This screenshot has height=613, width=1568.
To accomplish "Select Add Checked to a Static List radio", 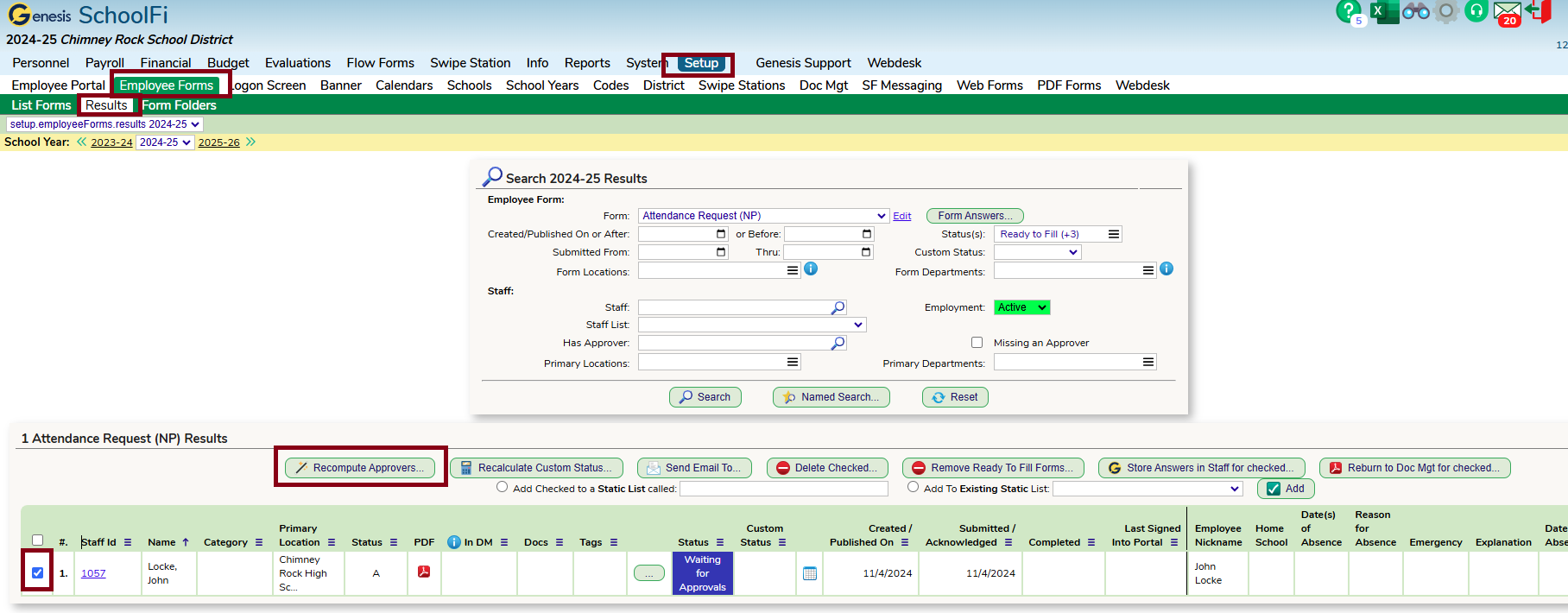I will (x=502, y=487).
